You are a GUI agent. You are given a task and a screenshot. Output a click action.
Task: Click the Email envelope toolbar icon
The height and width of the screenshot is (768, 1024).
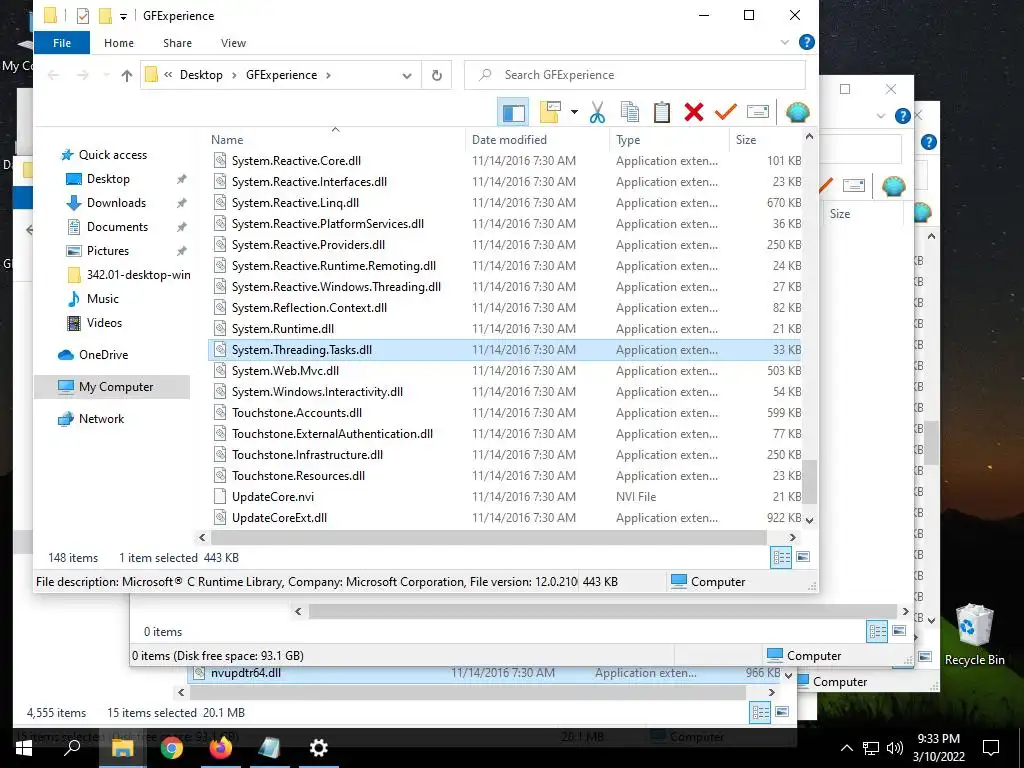click(758, 112)
